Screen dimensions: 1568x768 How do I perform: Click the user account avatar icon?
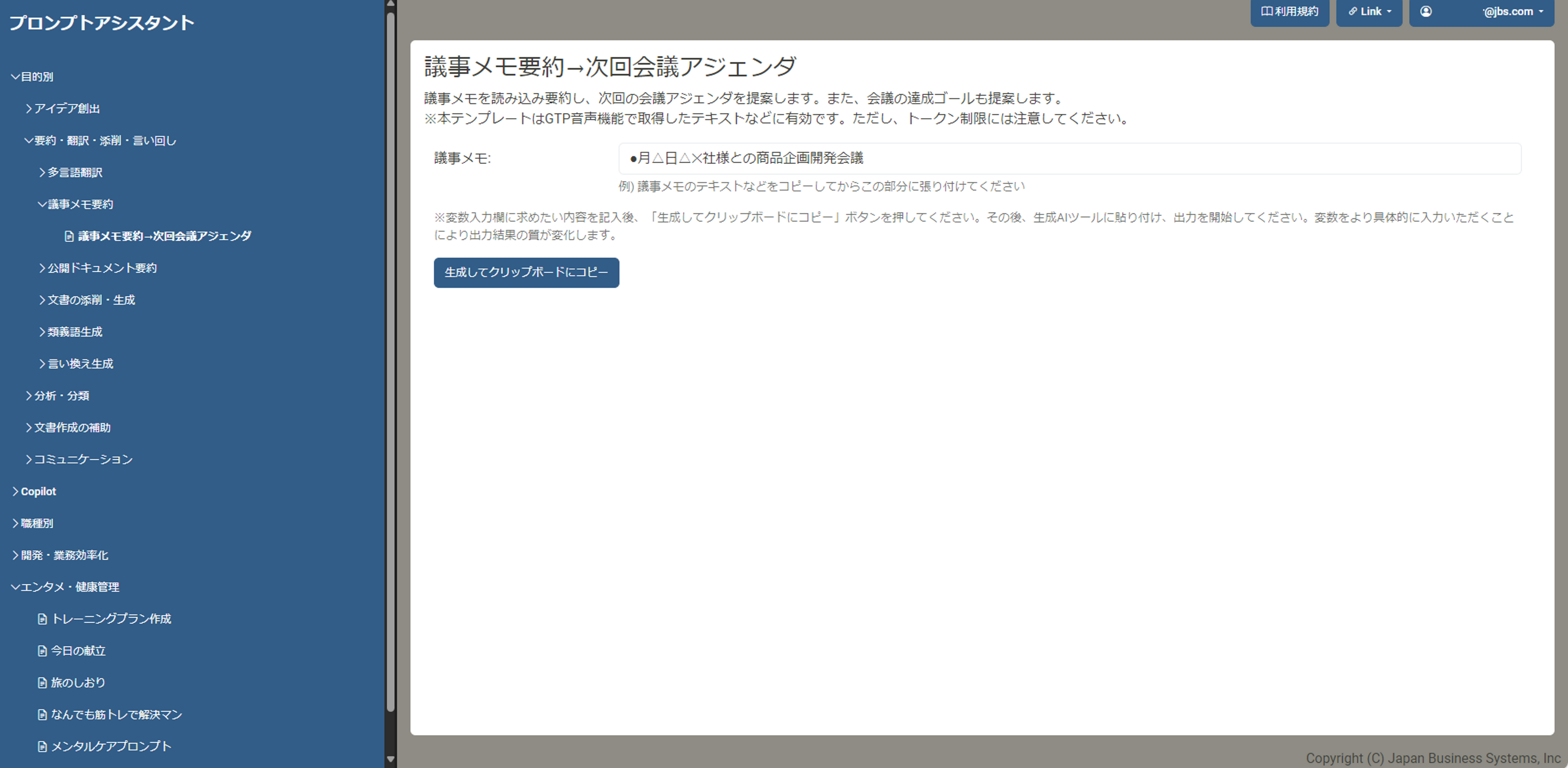[1426, 12]
